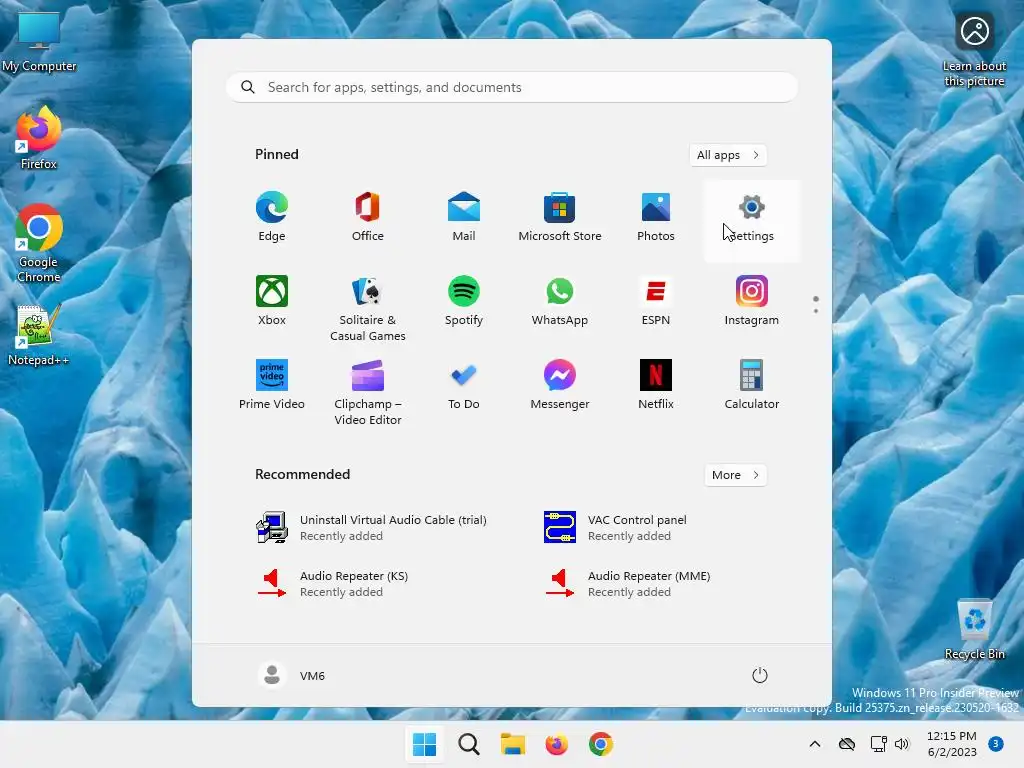This screenshot has height=768, width=1024.
Task: Select Google Chrome desktop shortcut
Action: 39,243
